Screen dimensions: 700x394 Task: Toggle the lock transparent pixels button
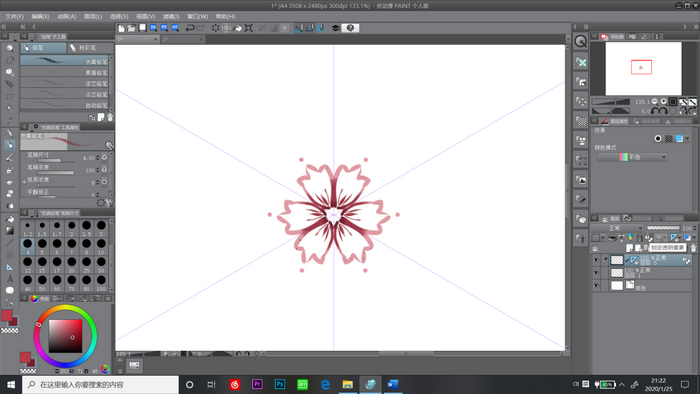click(x=648, y=238)
